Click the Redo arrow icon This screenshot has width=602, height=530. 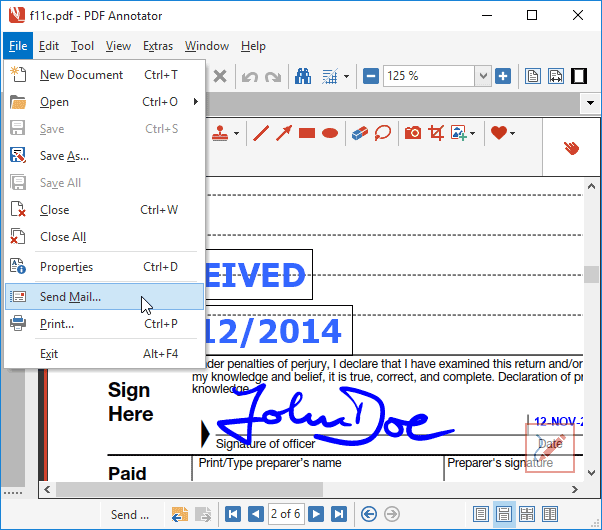[x=273, y=77]
